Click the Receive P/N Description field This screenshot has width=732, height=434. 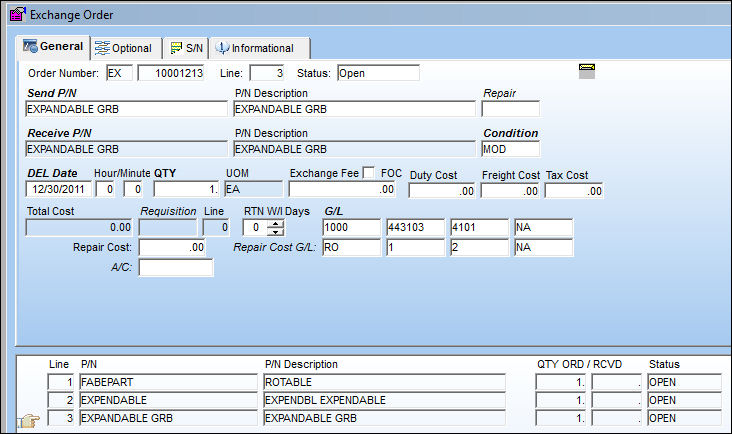point(354,149)
